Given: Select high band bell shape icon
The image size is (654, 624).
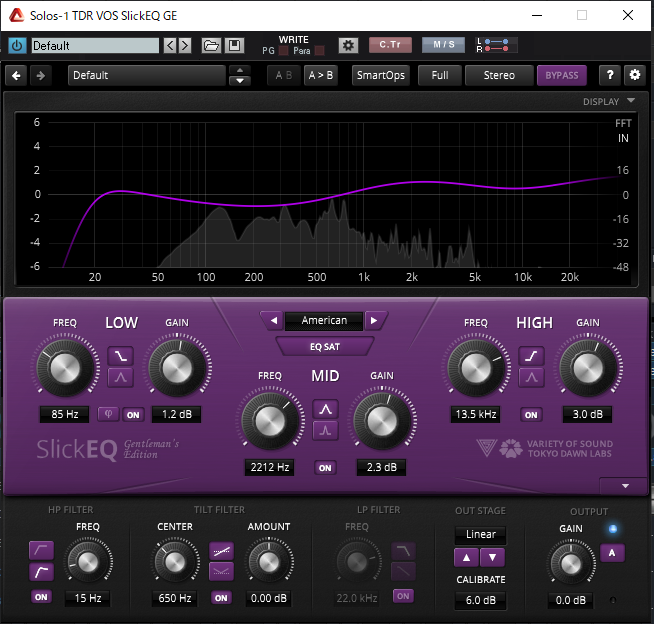Looking at the screenshot, I should coord(531,377).
